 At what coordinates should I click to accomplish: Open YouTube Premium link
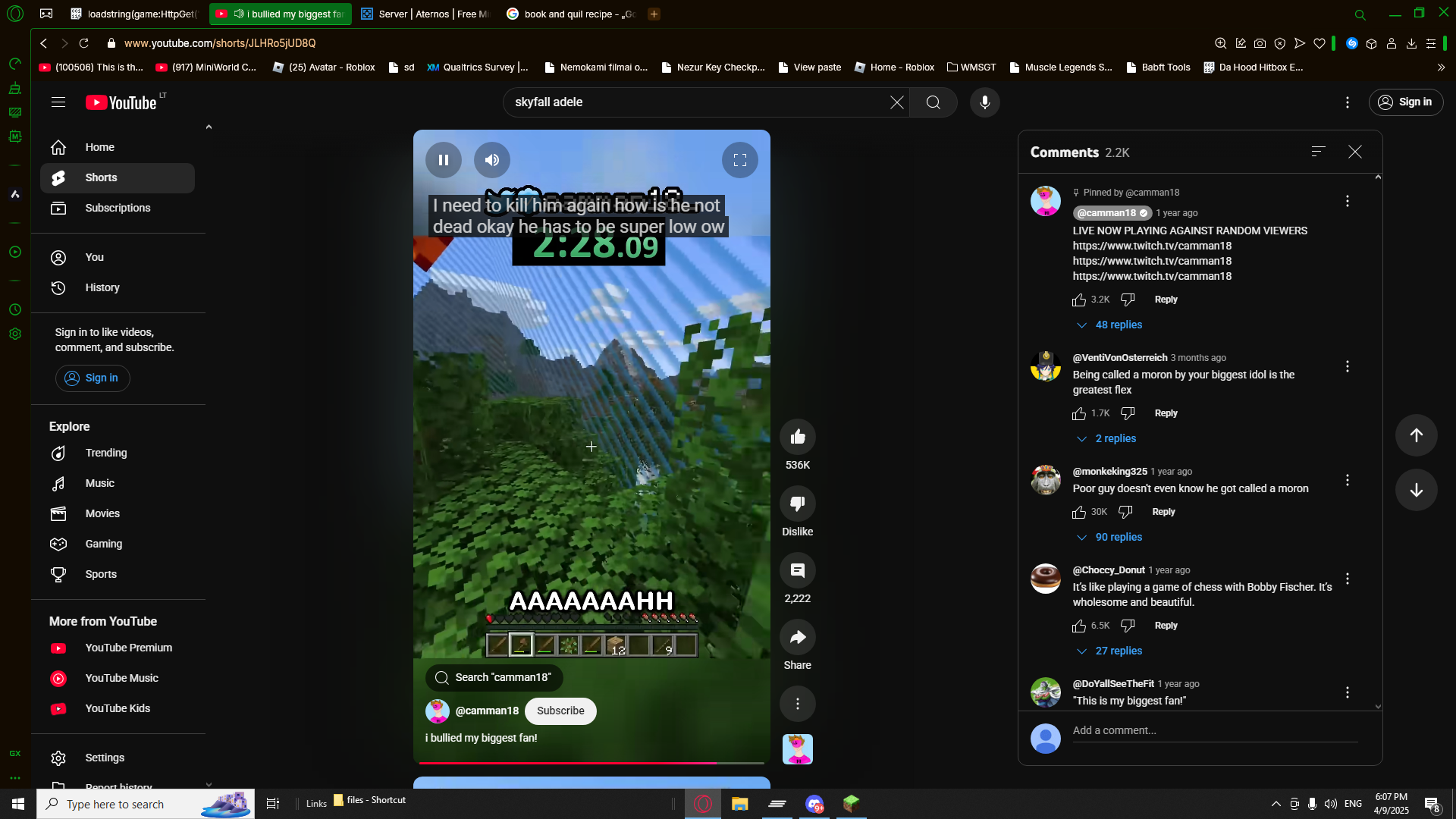pos(118,648)
